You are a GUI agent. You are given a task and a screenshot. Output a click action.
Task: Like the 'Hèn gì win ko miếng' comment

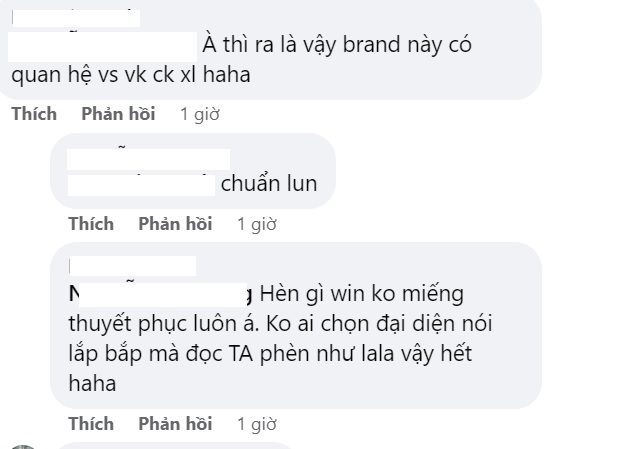coord(91,424)
